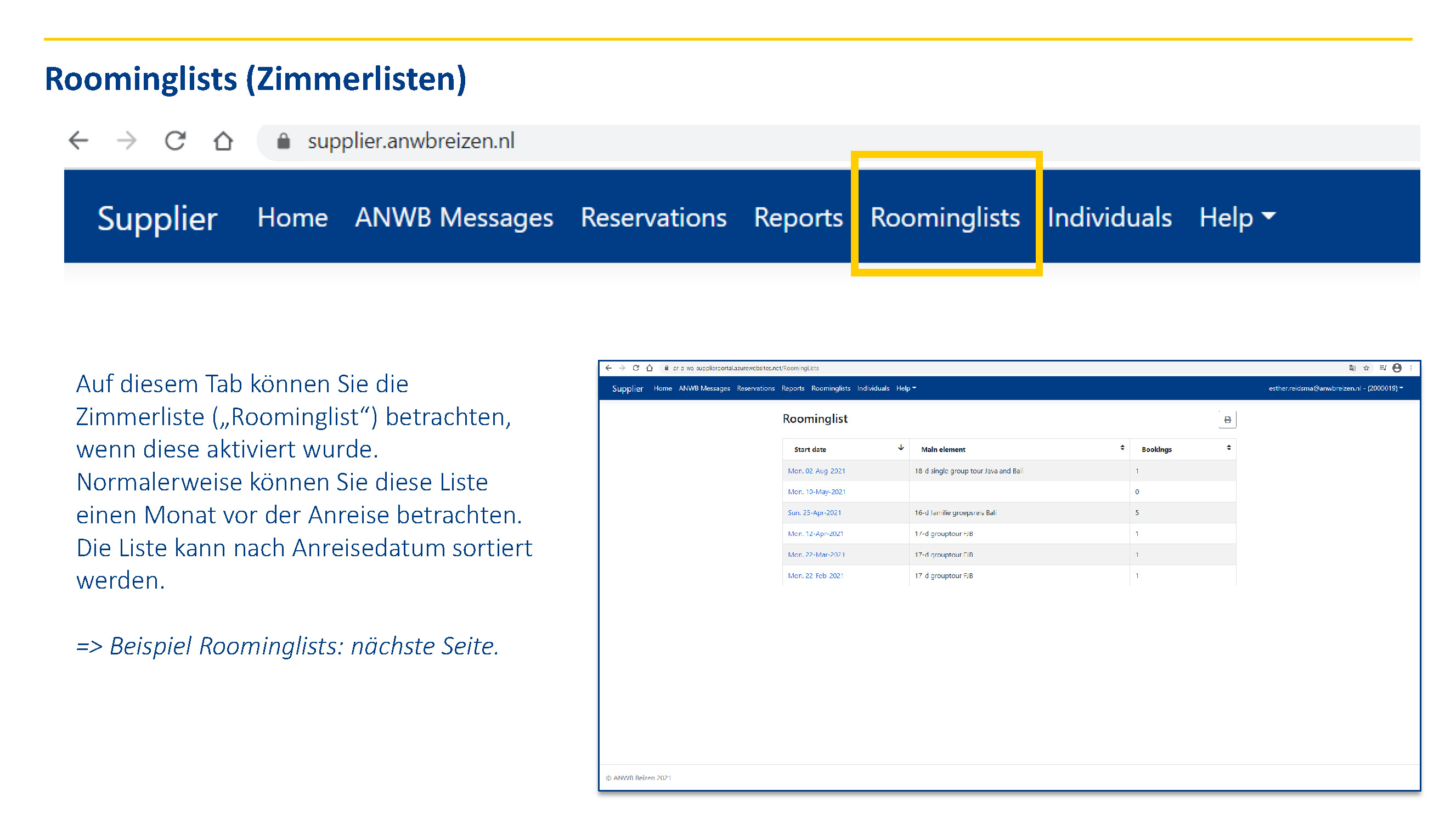Image resolution: width=1456 pixels, height=819 pixels.
Task: Click the large browser back arrow
Action: point(78,140)
